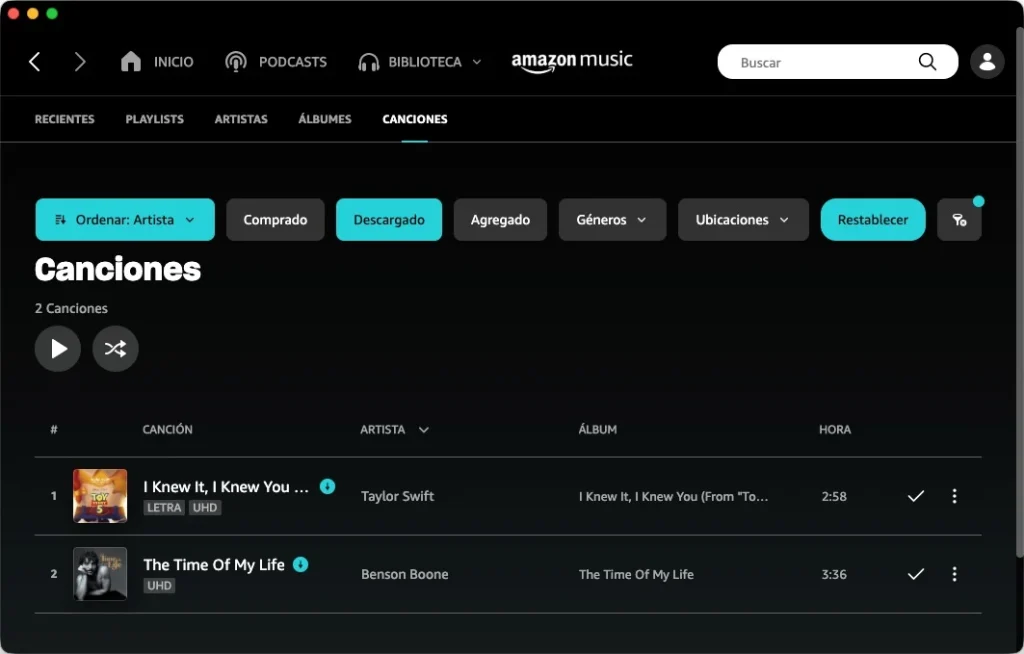Screen dimensions: 1024x654
Task: Open album The Time Of My Life link
Action: click(x=636, y=574)
